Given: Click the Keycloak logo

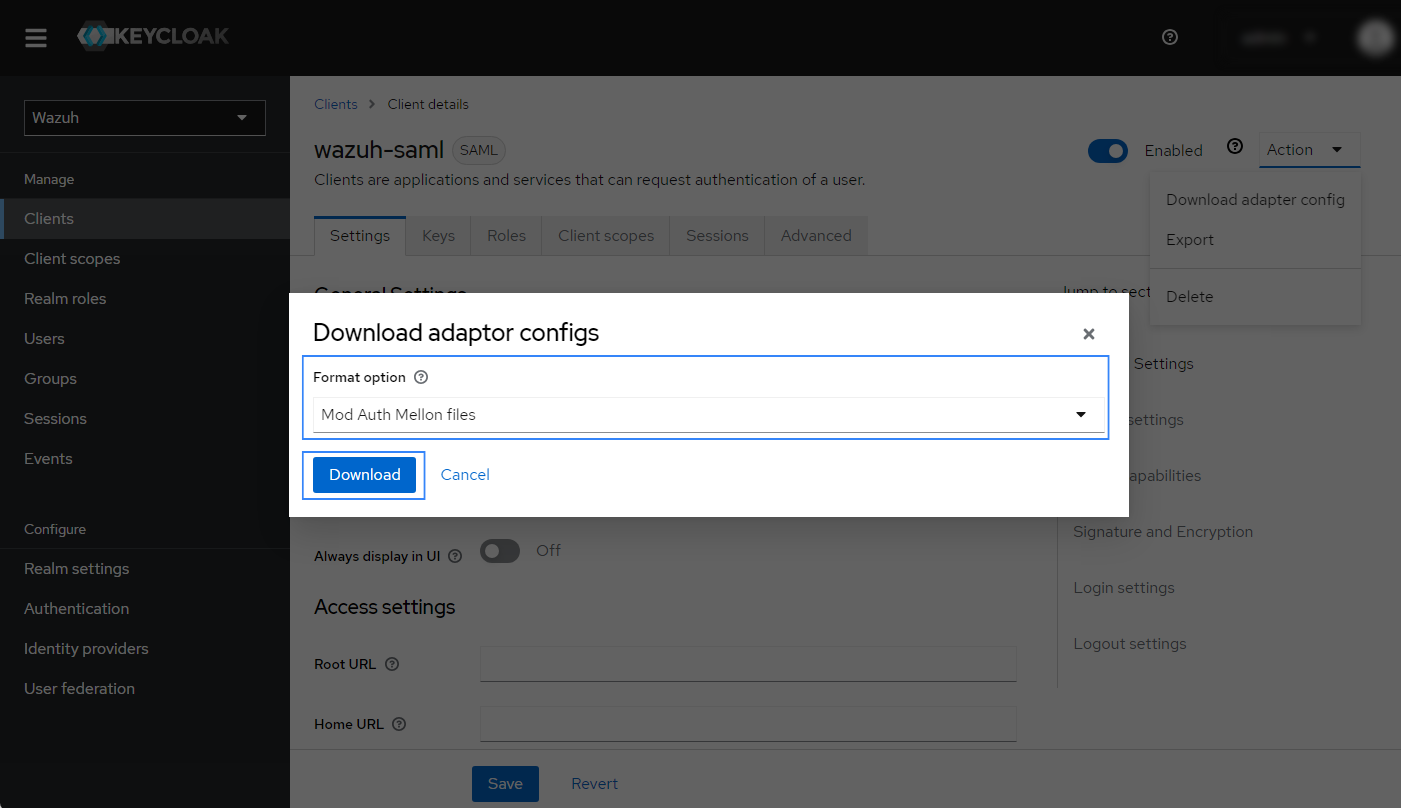Looking at the screenshot, I should coord(153,37).
